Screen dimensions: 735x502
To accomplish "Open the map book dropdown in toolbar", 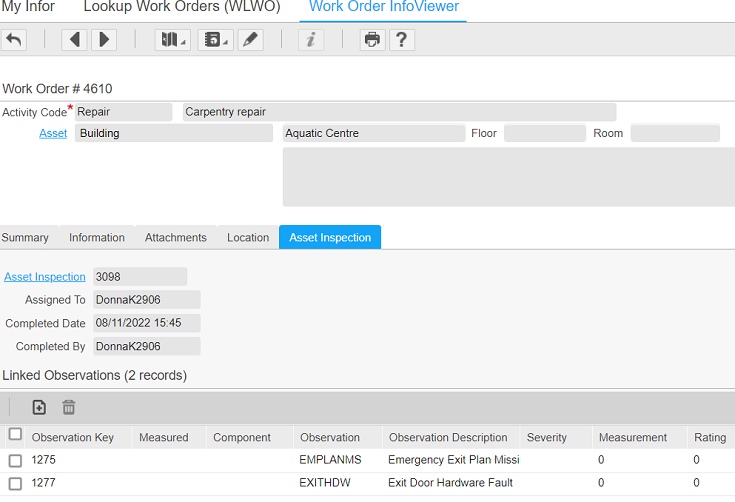I will 173,40.
